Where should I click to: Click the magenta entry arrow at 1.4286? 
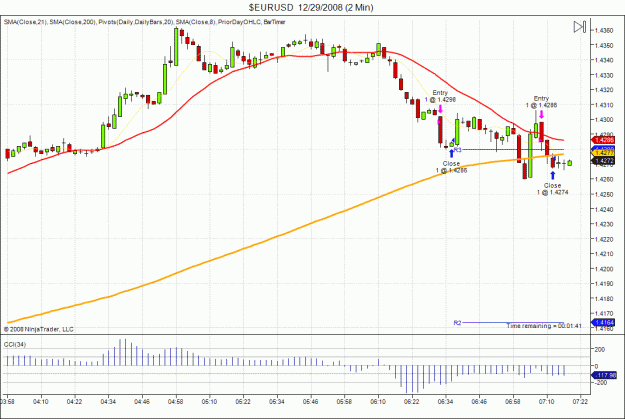[541, 114]
